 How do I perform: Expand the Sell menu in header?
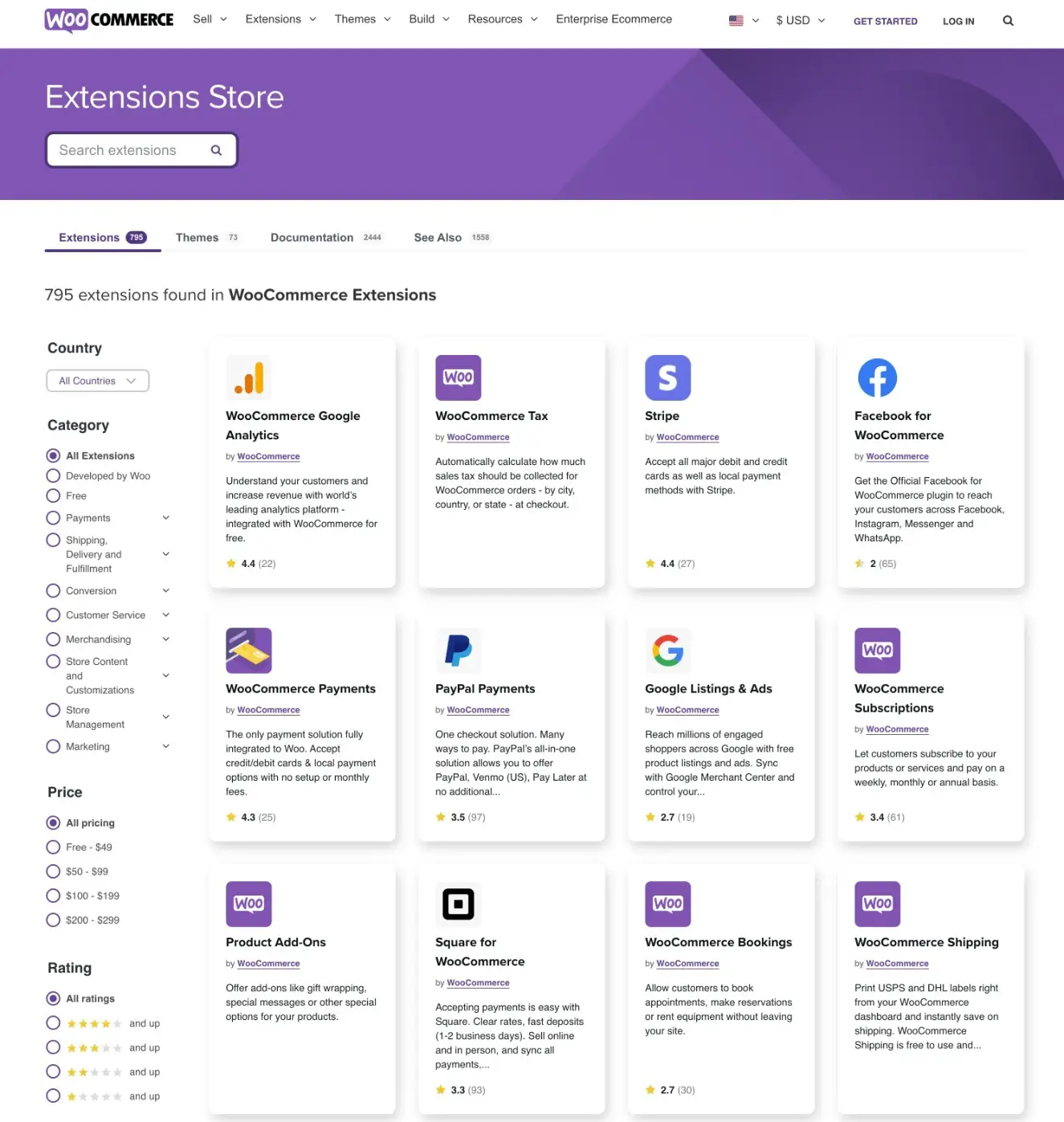click(x=210, y=19)
